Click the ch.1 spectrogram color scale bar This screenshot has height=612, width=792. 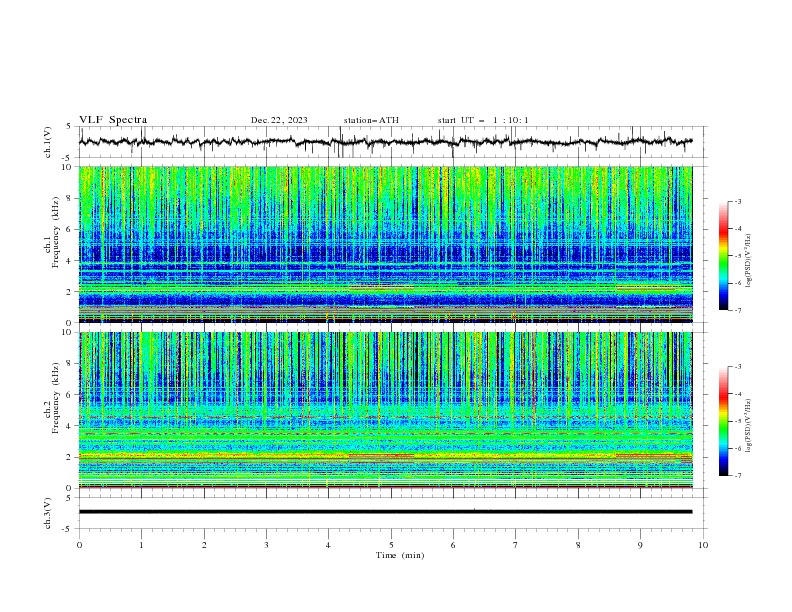tap(723, 256)
